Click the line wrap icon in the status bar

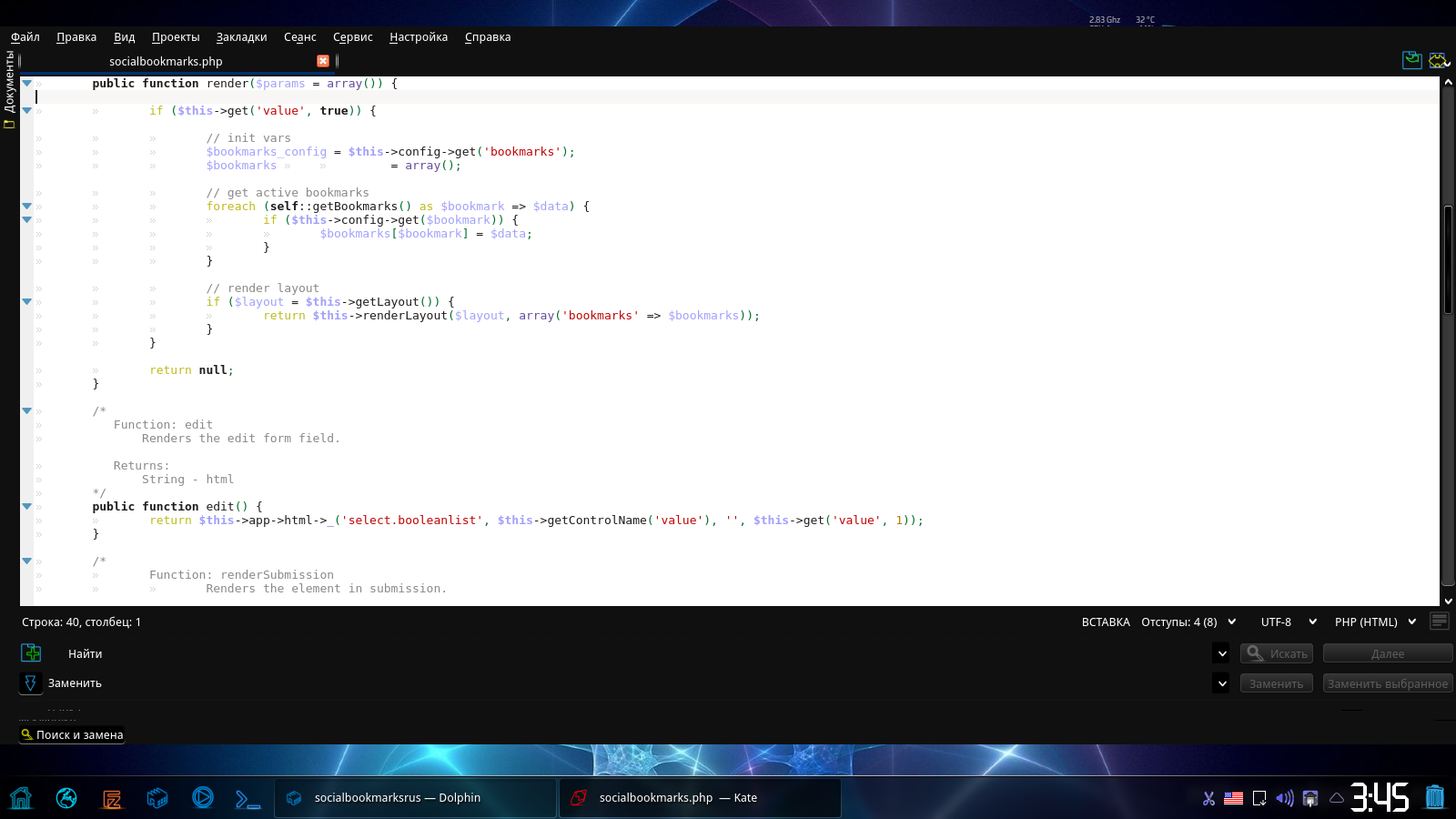1439,622
